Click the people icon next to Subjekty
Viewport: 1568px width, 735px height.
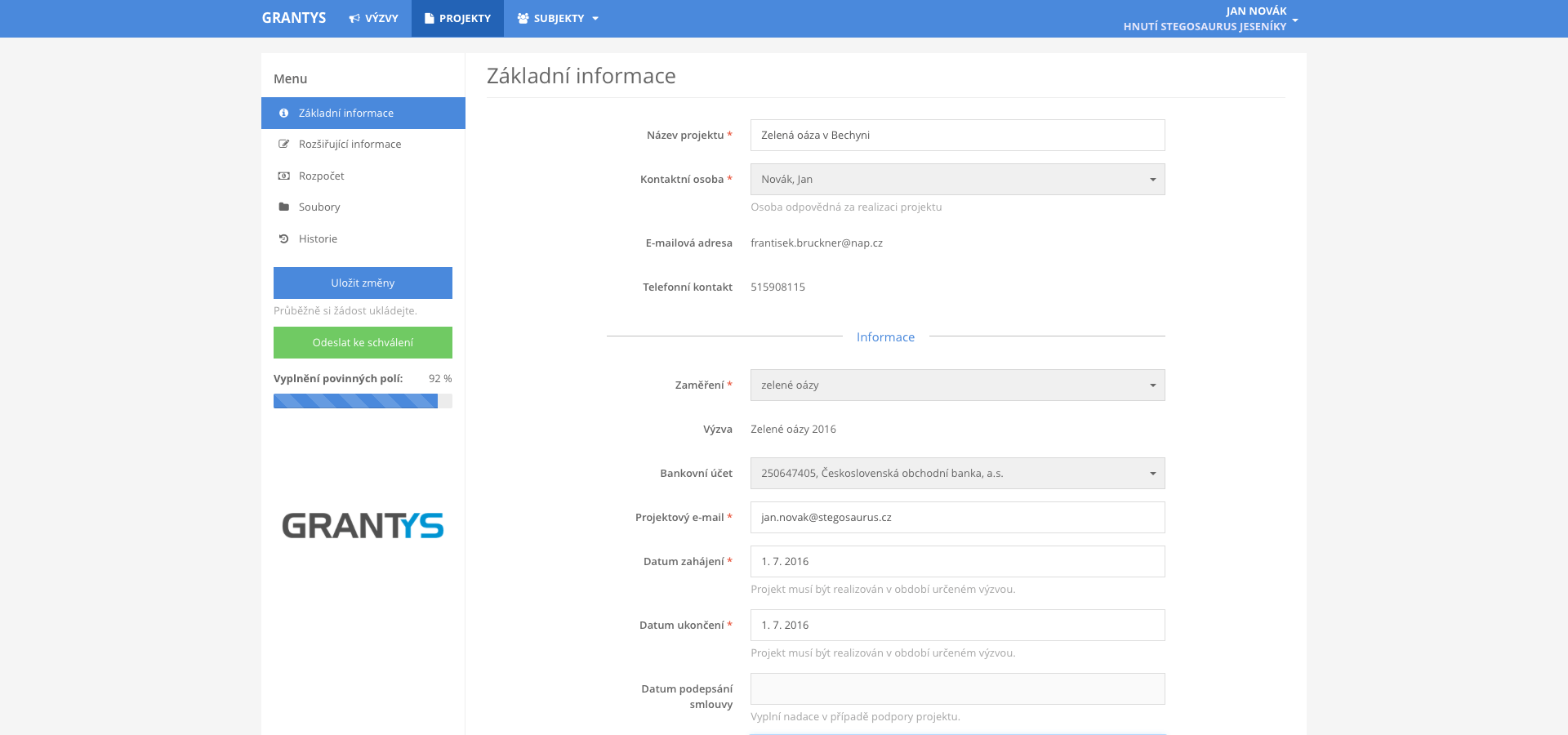tap(523, 19)
